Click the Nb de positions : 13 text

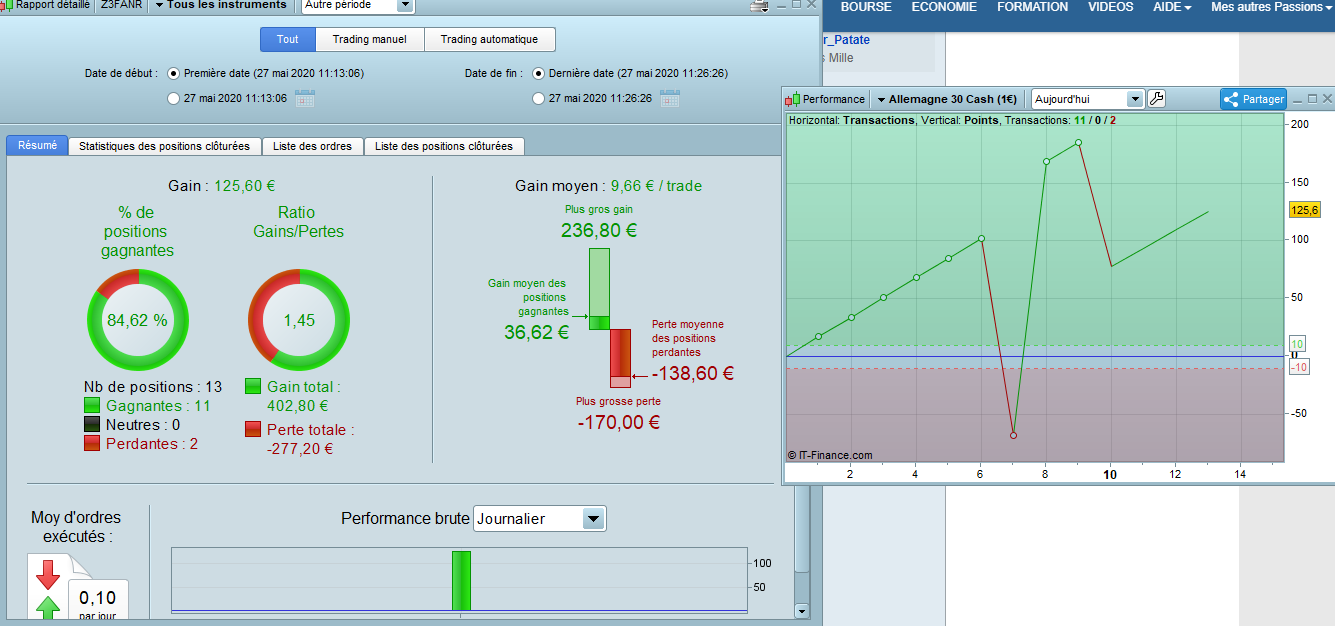point(153,387)
